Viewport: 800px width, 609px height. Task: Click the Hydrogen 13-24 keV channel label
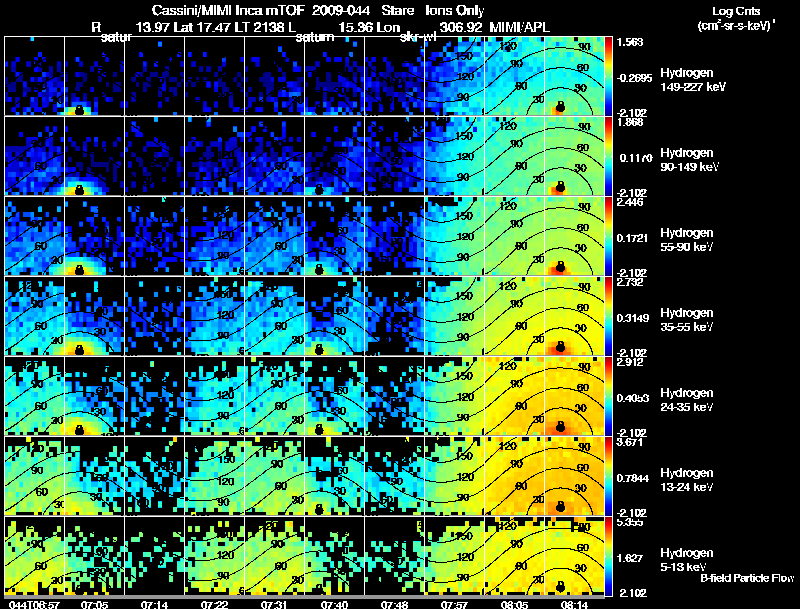687,480
